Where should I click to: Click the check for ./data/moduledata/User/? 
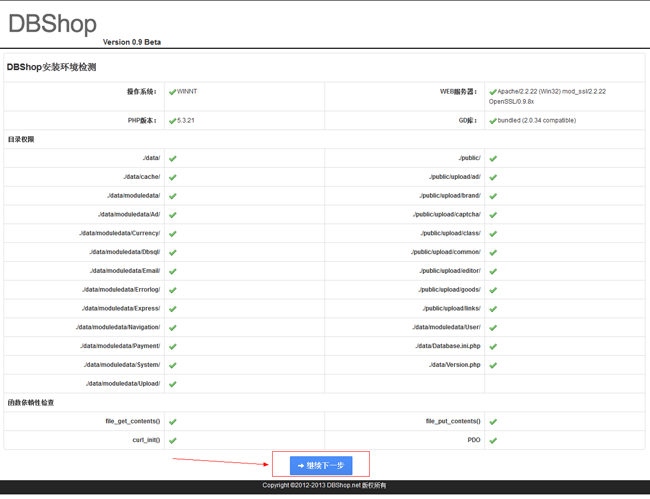(493, 328)
